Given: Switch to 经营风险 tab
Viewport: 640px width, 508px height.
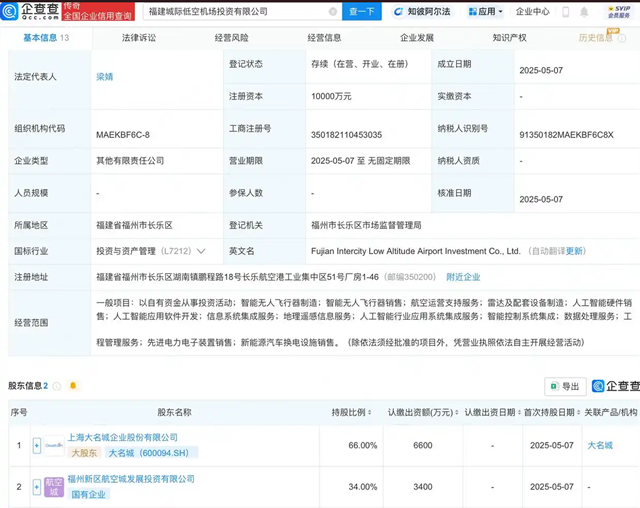Looking at the screenshot, I should [x=231, y=38].
